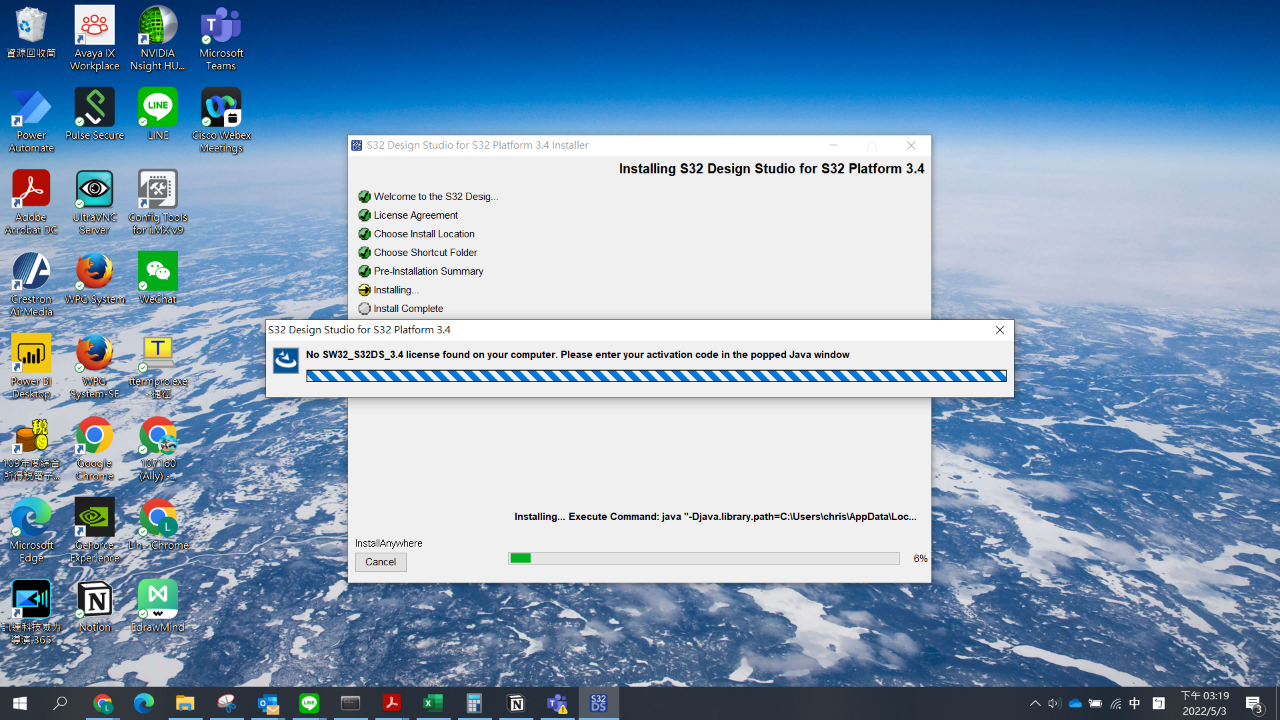
Task: Open the UltraVNC Server desktop shortcut
Action: tap(94, 202)
